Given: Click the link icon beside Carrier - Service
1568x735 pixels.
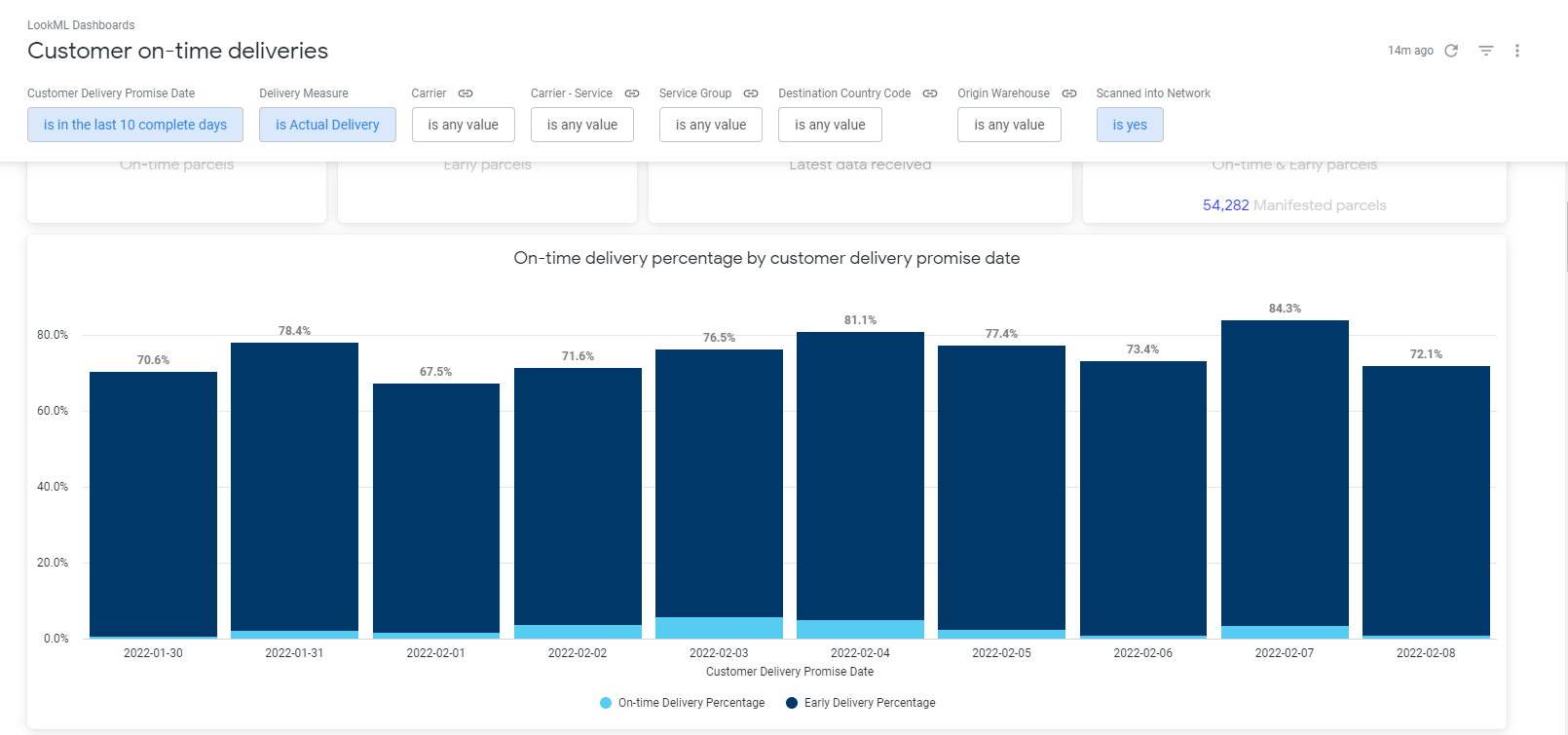Looking at the screenshot, I should [x=632, y=93].
